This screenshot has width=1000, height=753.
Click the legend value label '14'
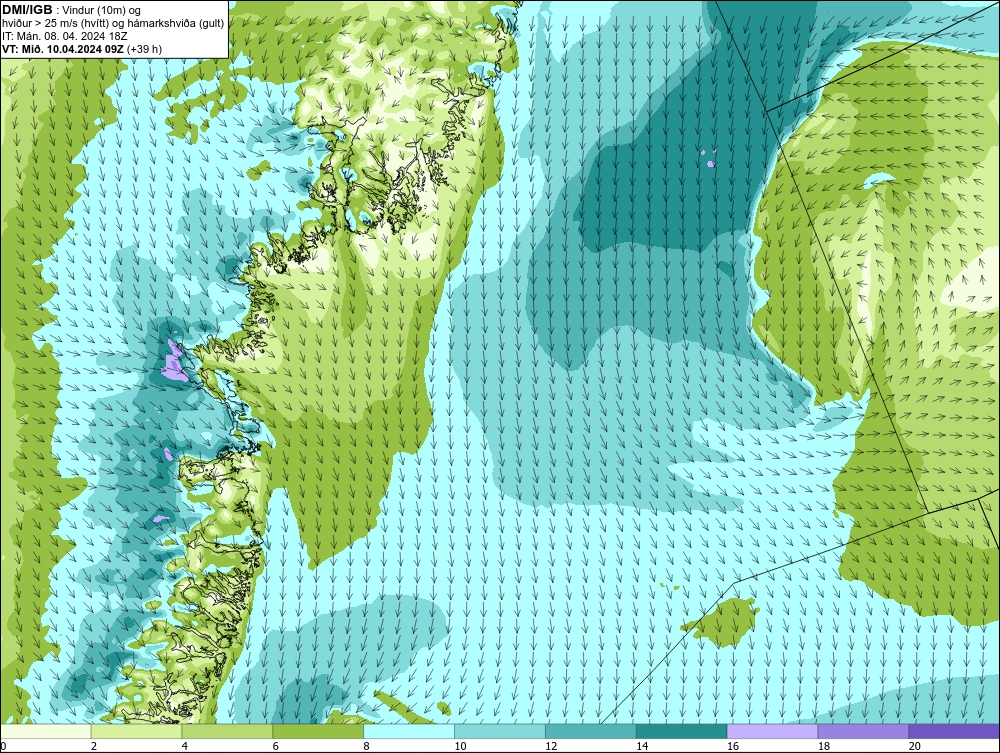tap(642, 746)
